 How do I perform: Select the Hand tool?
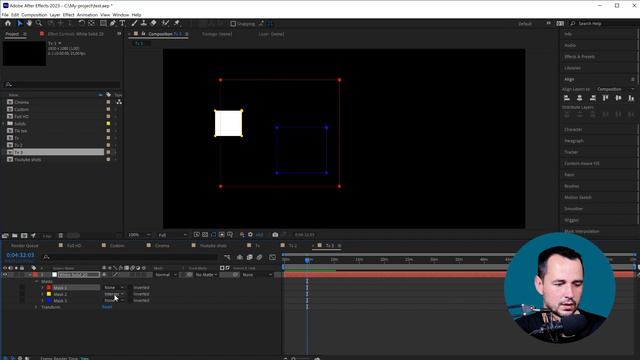point(29,24)
